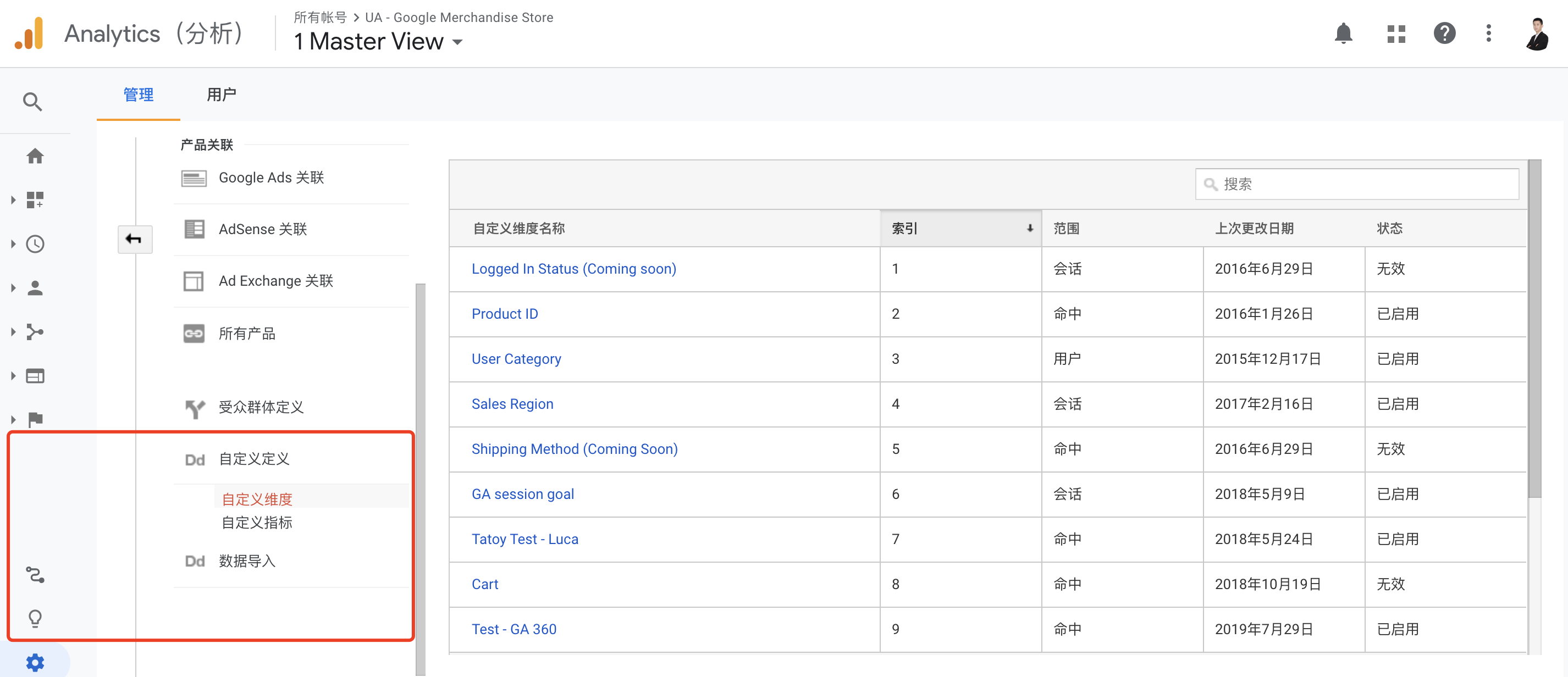Click the Dd icon beside 数据导入
Image resolution: width=1568 pixels, height=677 pixels.
pos(195,561)
